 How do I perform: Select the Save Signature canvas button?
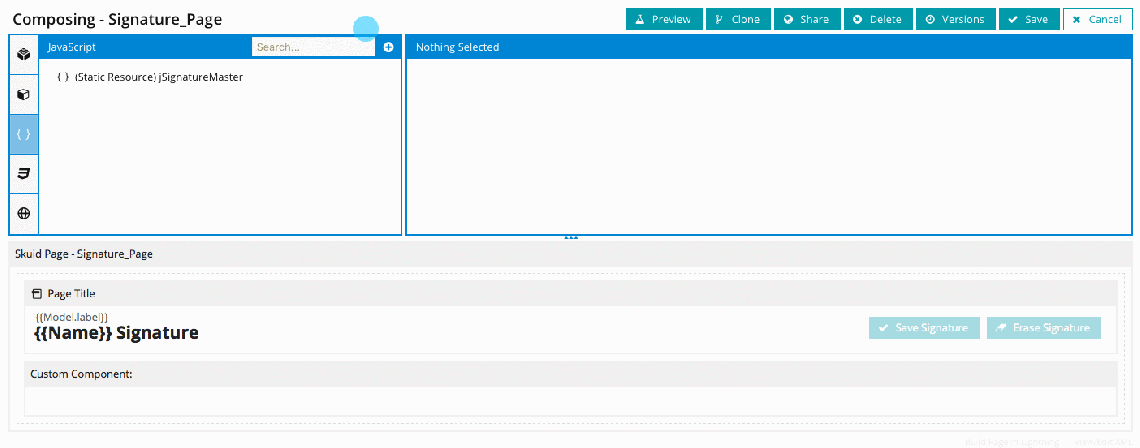[924, 328]
